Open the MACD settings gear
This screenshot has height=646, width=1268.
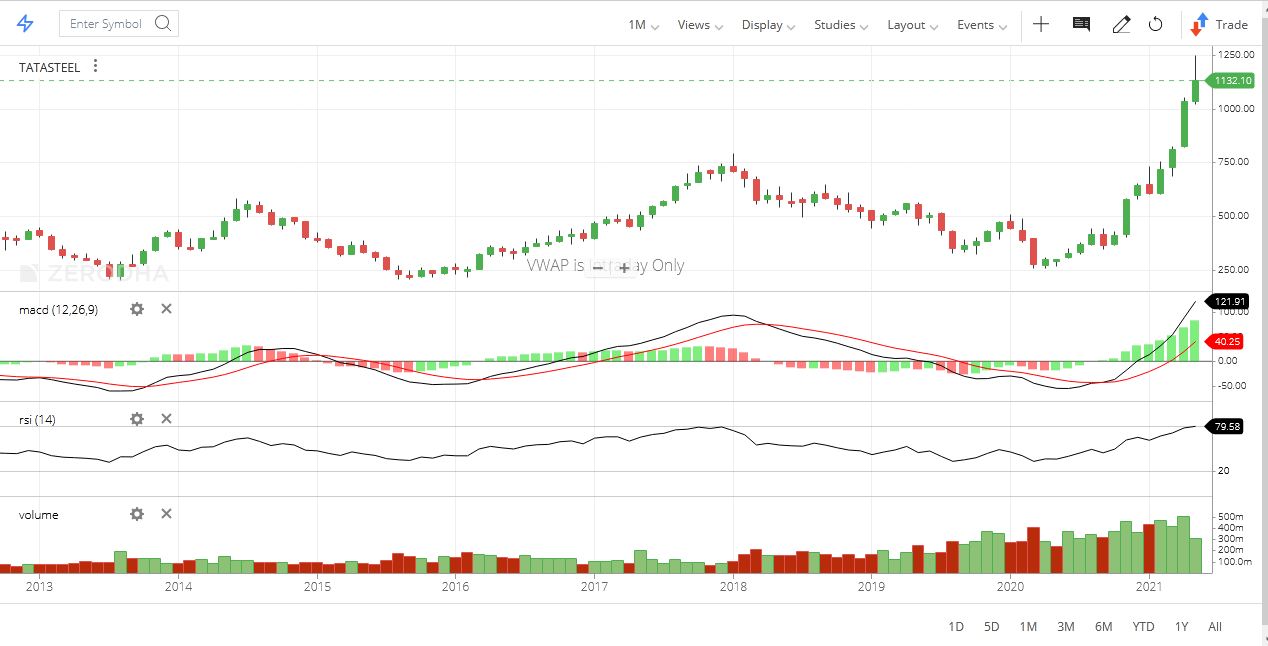pos(137,309)
